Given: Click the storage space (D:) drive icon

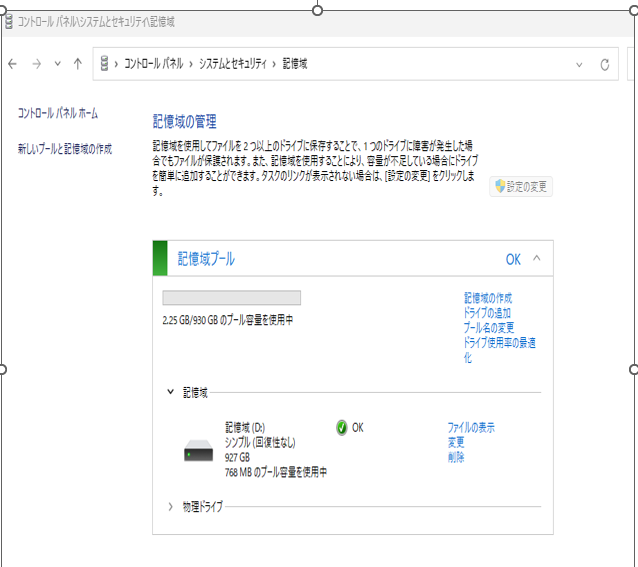Looking at the screenshot, I should click(198, 452).
